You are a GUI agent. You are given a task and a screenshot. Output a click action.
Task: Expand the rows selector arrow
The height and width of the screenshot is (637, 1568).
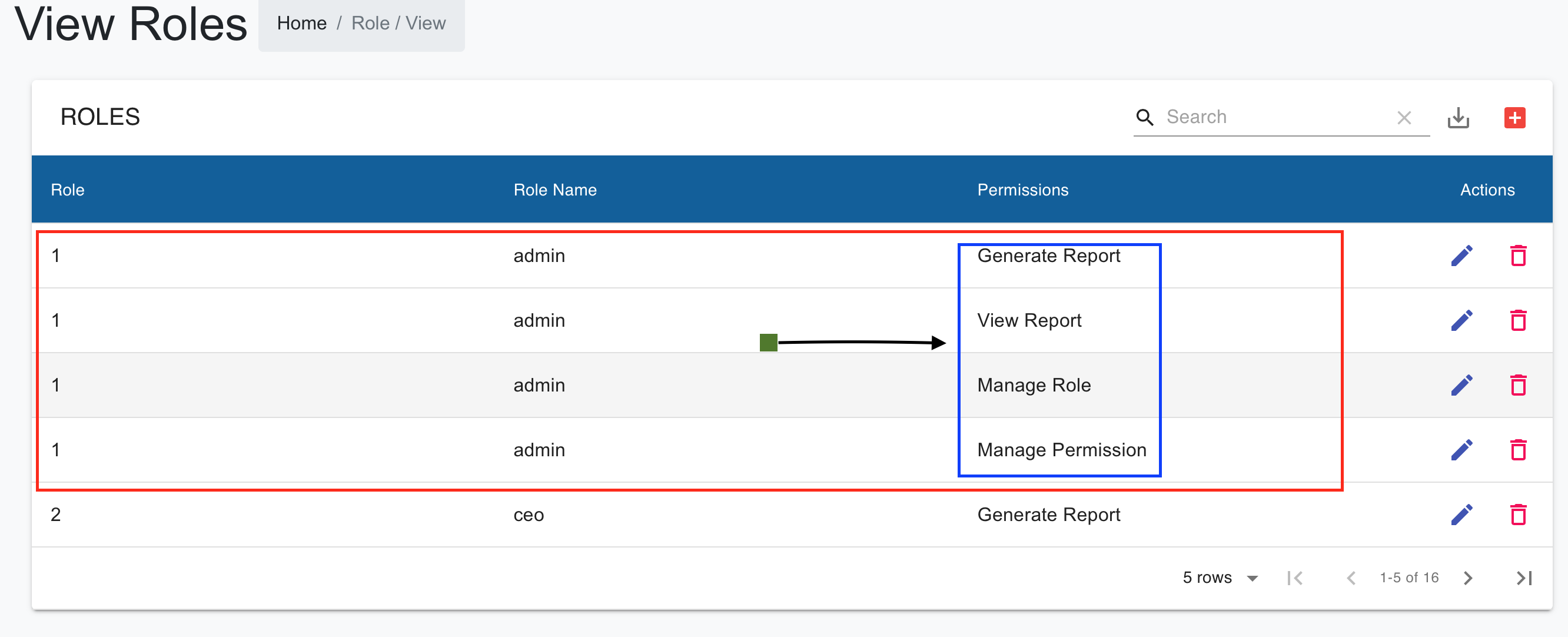(1253, 578)
